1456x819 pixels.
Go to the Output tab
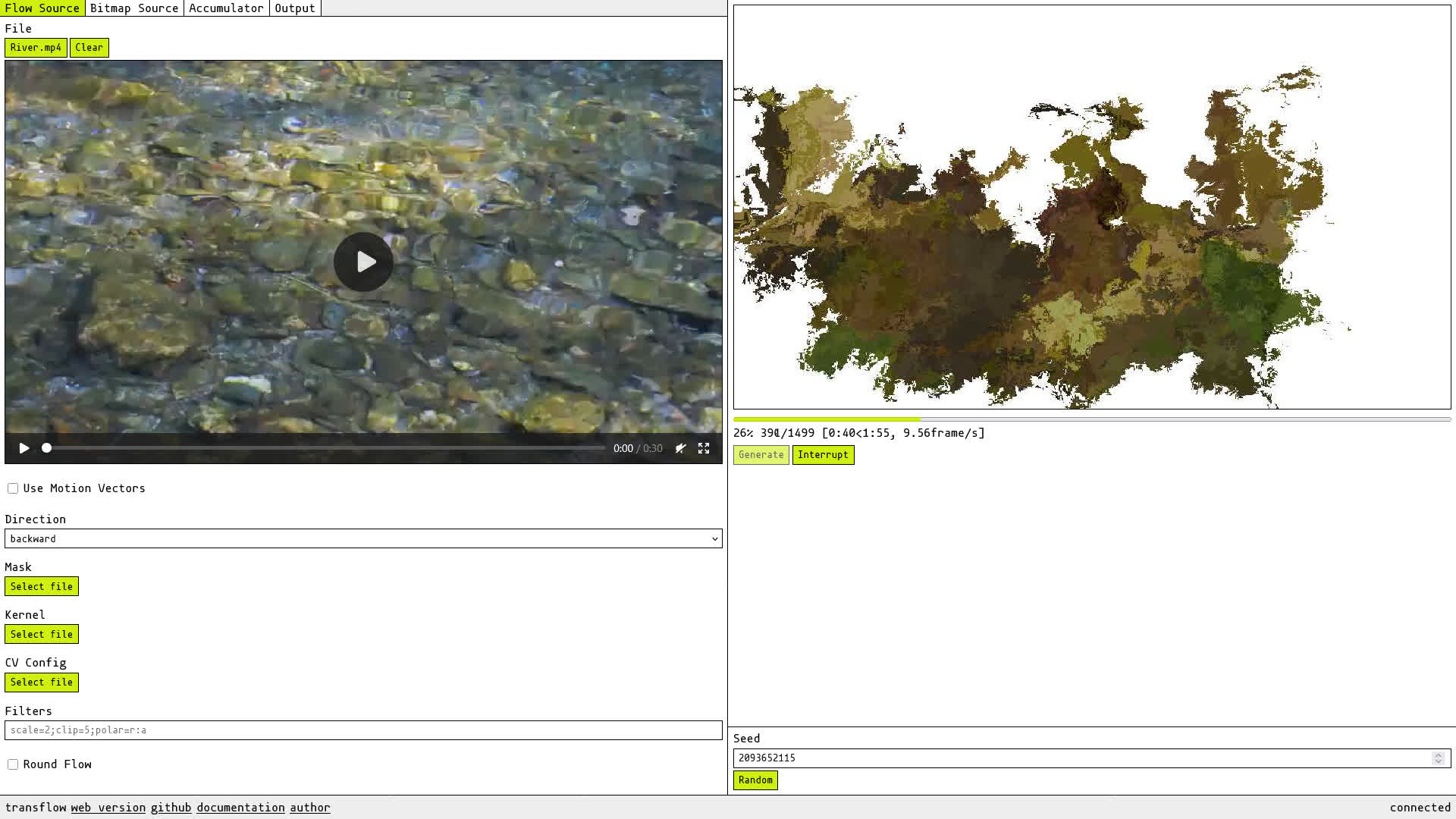point(295,8)
